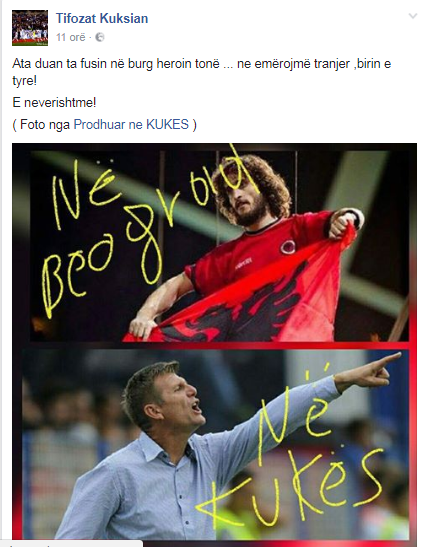This screenshot has width=422, height=547.
Task: Open the Prodhuar ne KUKES link
Action: pos(131,124)
